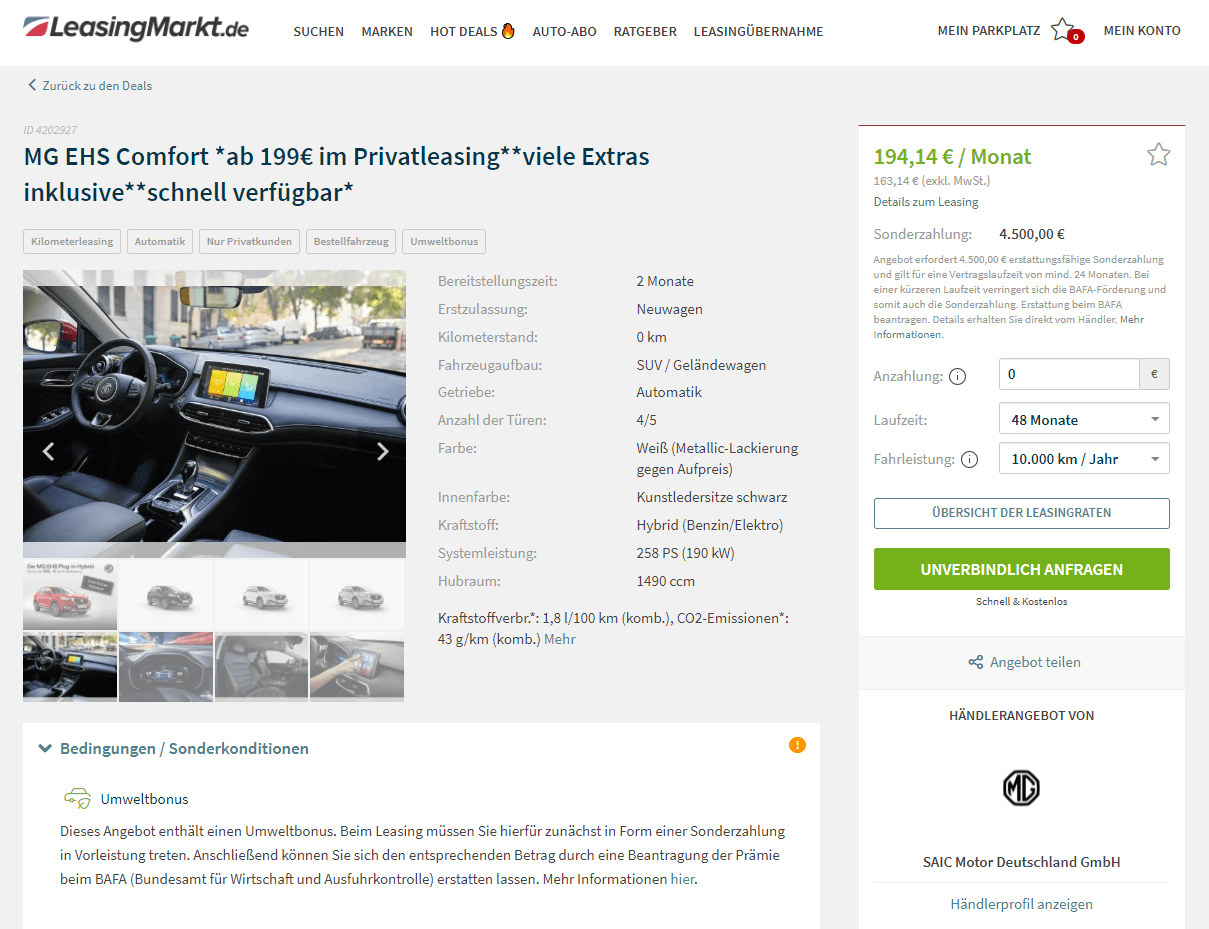Favorite this offer with the star icon
This screenshot has width=1209, height=929.
[1158, 154]
